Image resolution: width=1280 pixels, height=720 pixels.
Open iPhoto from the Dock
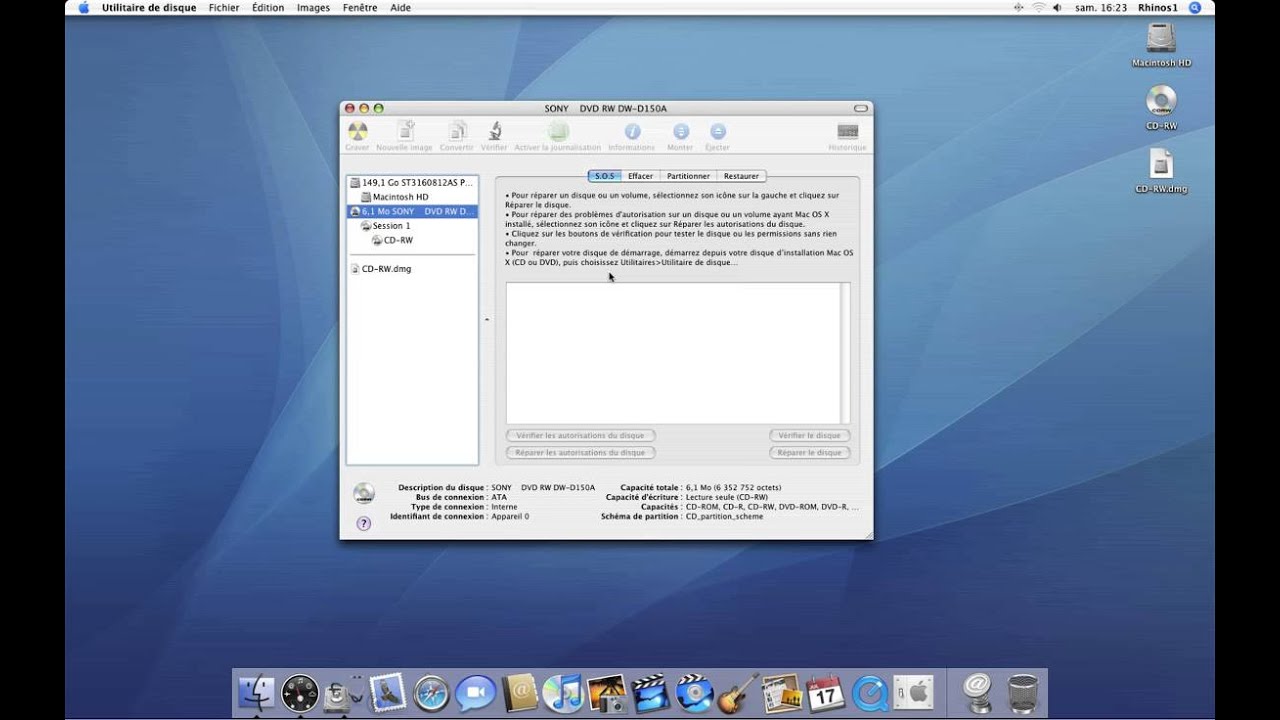click(607, 692)
